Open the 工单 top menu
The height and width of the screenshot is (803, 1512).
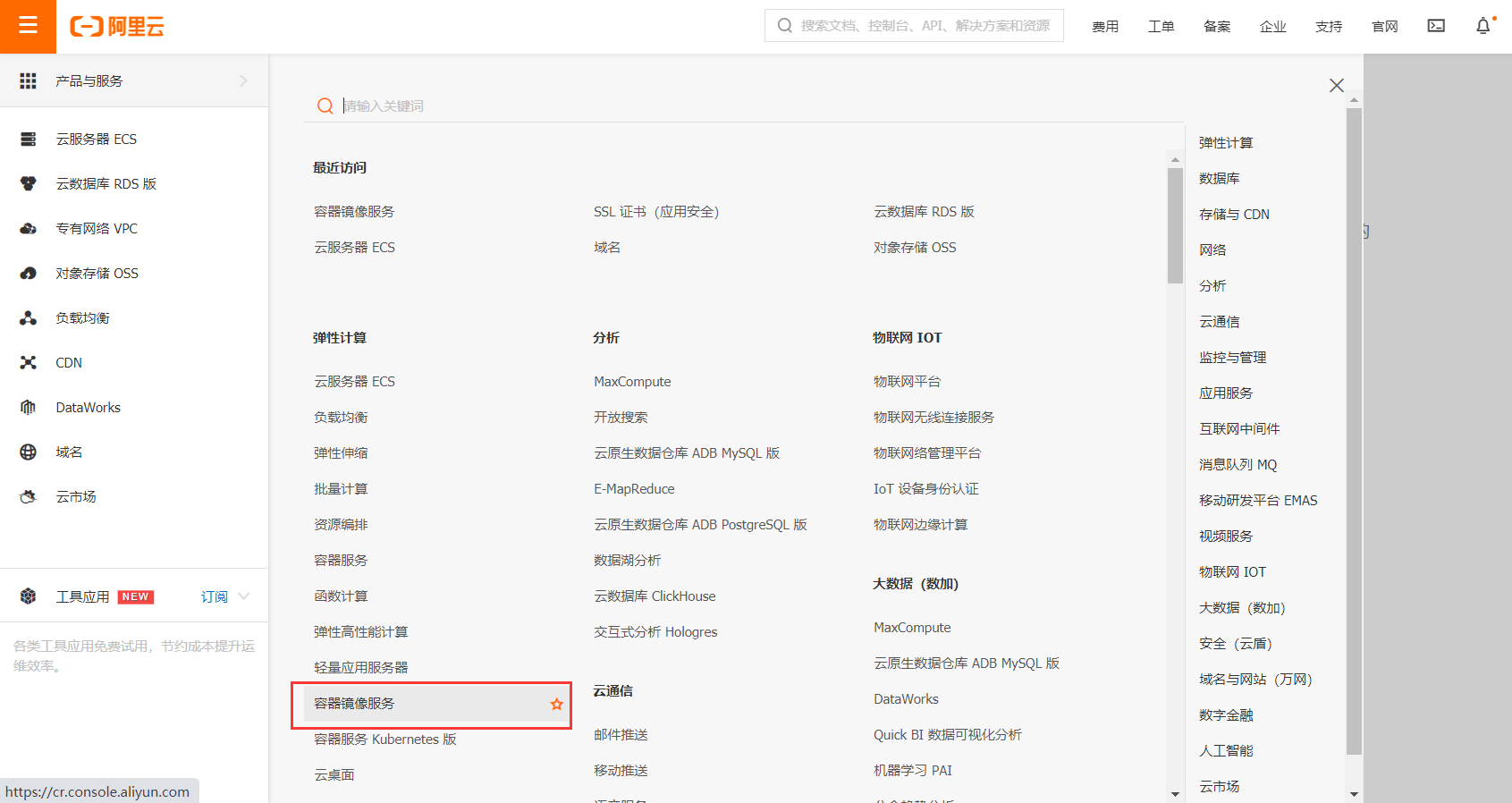[x=1161, y=27]
